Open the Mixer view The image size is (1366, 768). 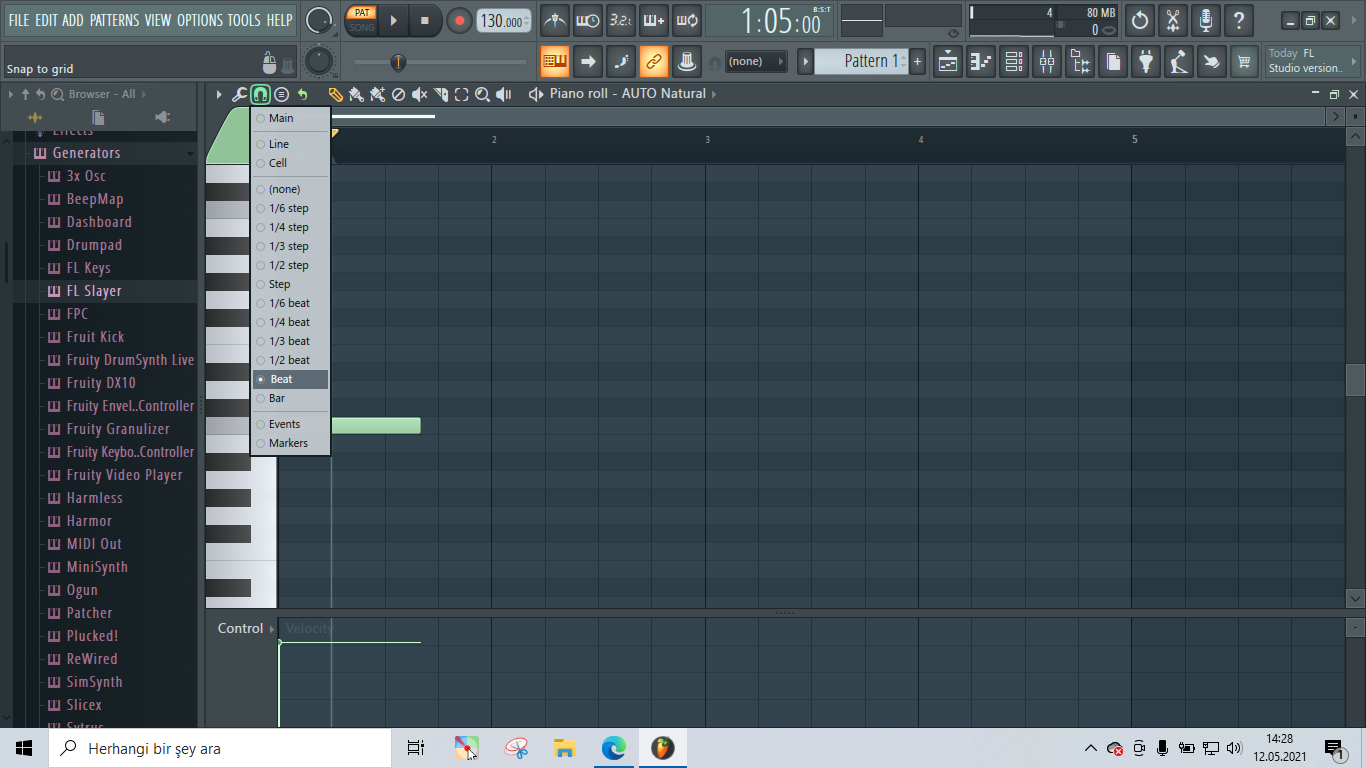(x=1047, y=61)
